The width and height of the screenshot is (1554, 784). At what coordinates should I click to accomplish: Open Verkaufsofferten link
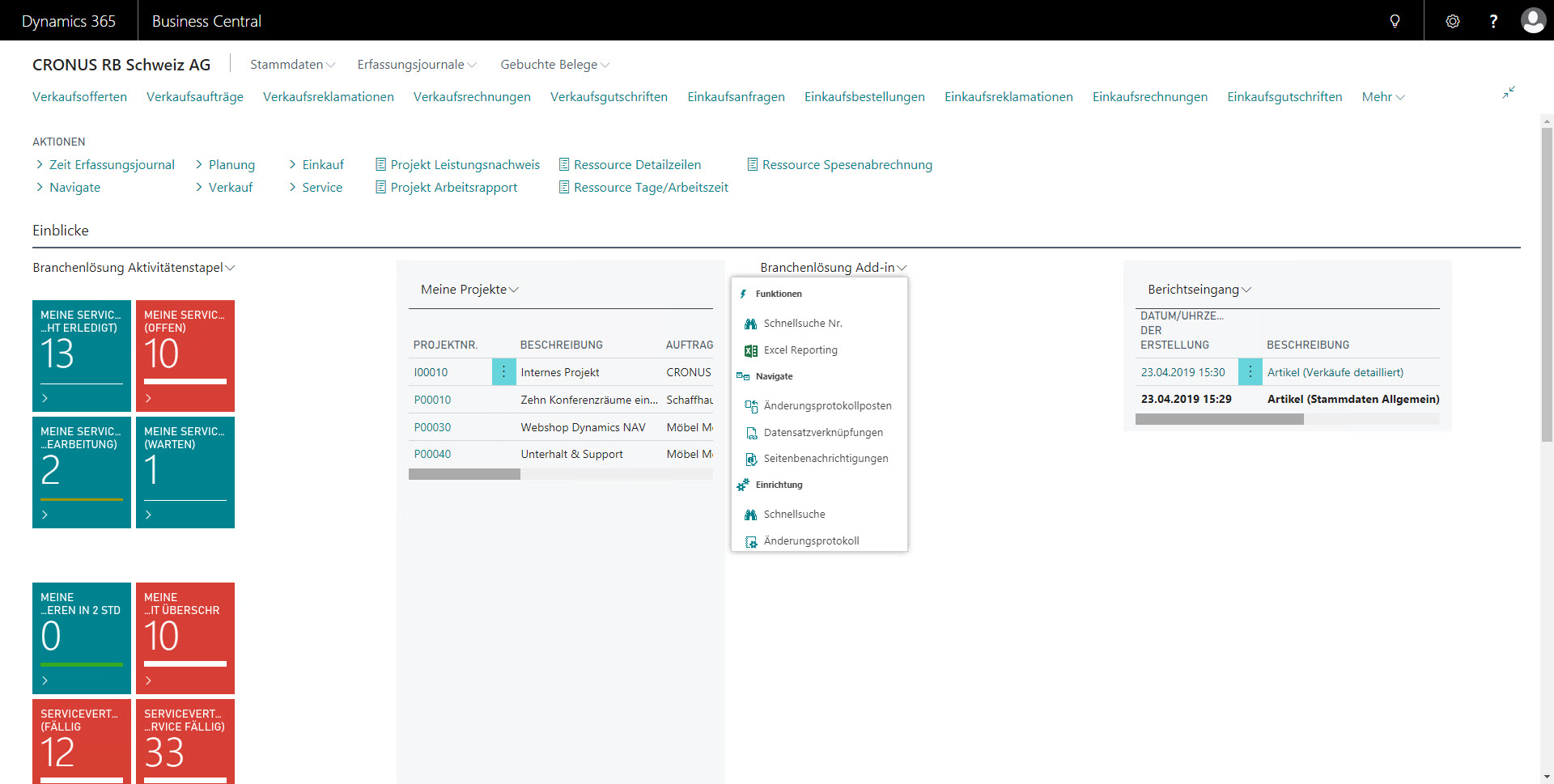[79, 97]
